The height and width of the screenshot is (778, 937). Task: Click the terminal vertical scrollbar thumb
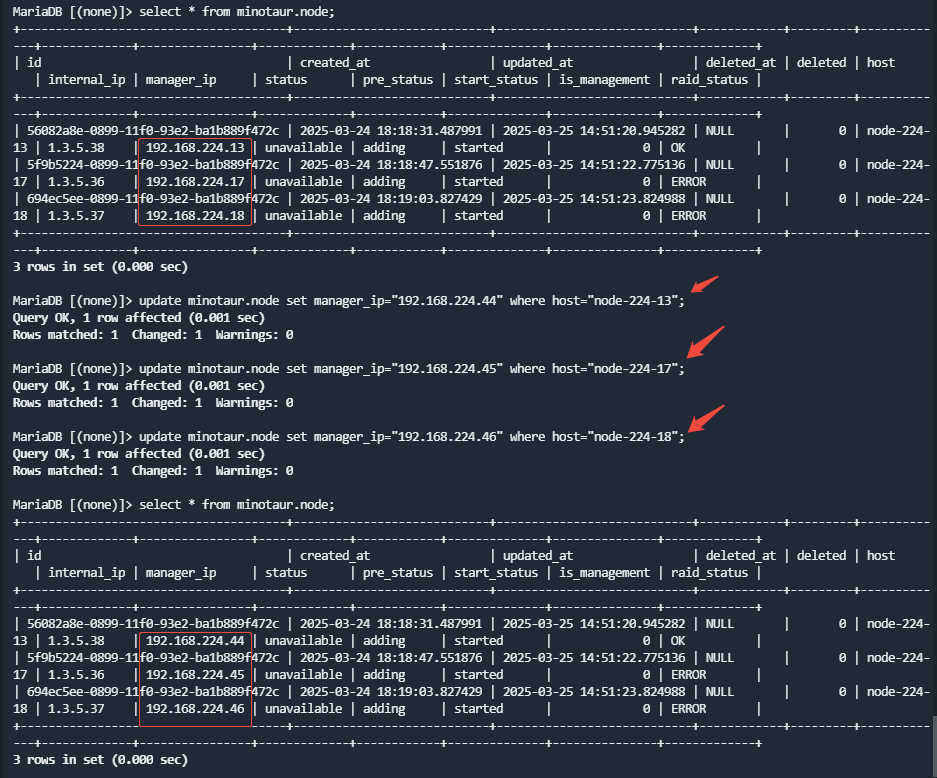pos(933,746)
